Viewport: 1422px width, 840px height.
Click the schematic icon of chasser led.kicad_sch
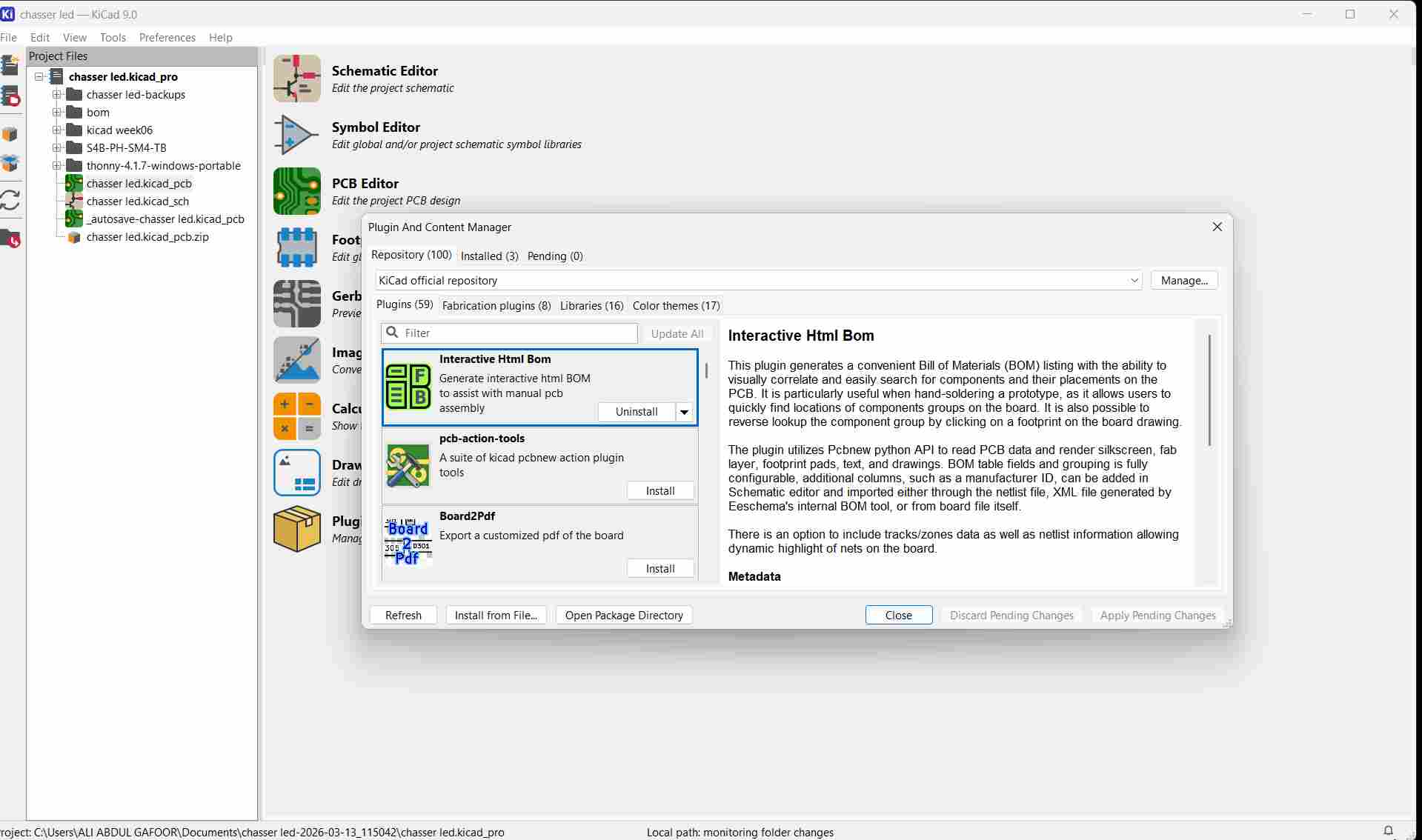(x=74, y=201)
